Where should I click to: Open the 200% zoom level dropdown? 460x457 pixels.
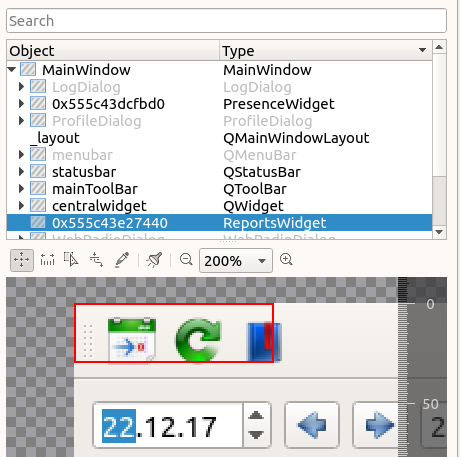[236, 260]
